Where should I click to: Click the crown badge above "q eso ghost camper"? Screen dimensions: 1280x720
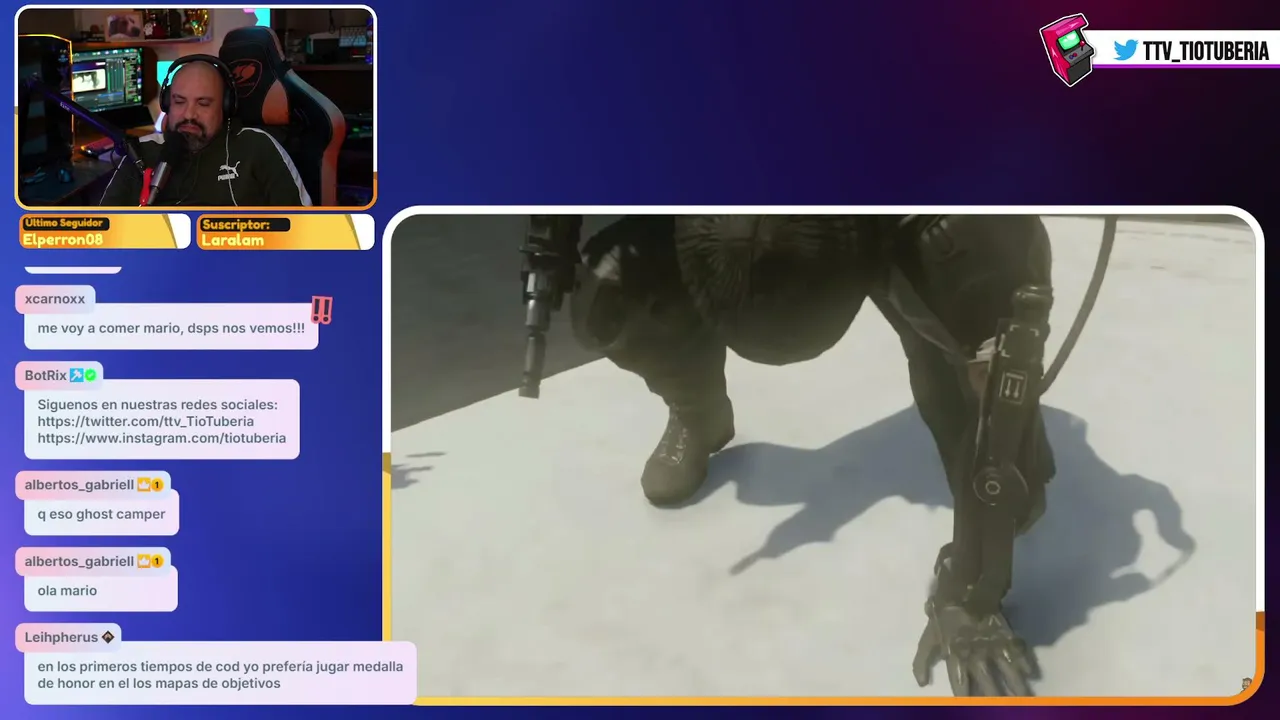[144, 485]
